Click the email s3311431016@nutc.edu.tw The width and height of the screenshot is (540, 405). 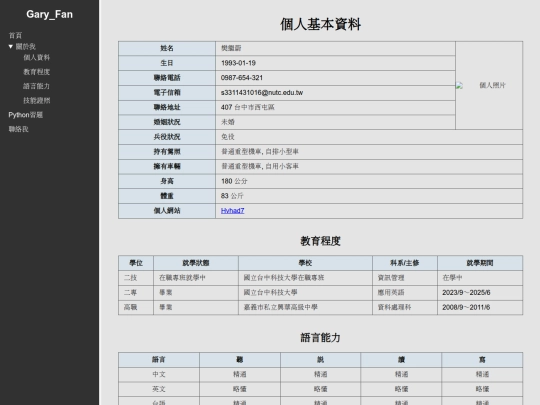point(262,93)
